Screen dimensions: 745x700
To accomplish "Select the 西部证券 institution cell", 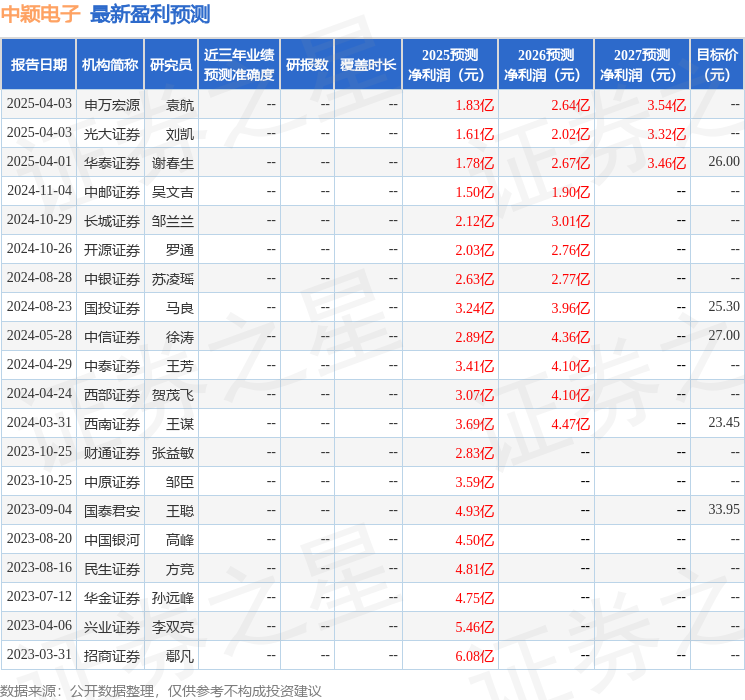I will [x=112, y=395].
